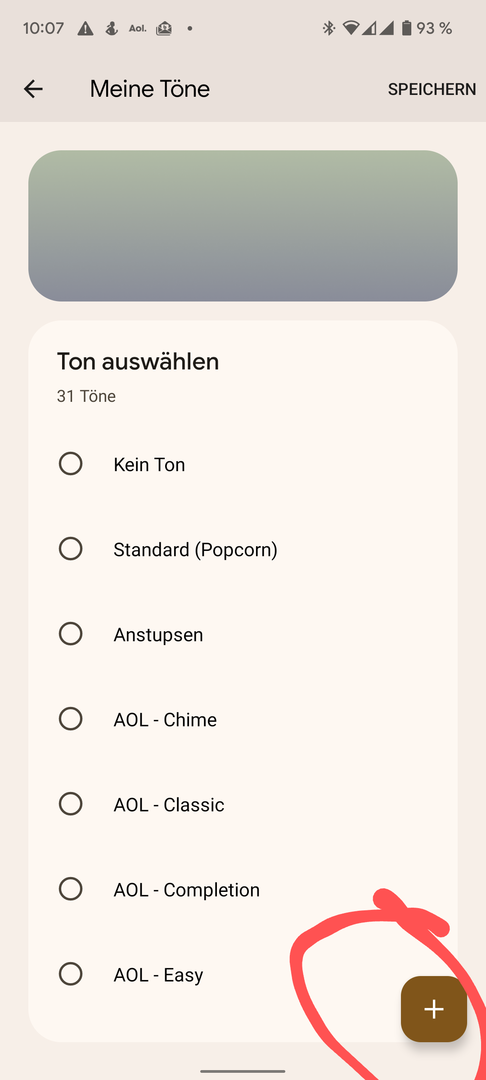Screen dimensions: 486x1080
Task: Choose the AOL - Easy tone
Action: (x=242, y=975)
